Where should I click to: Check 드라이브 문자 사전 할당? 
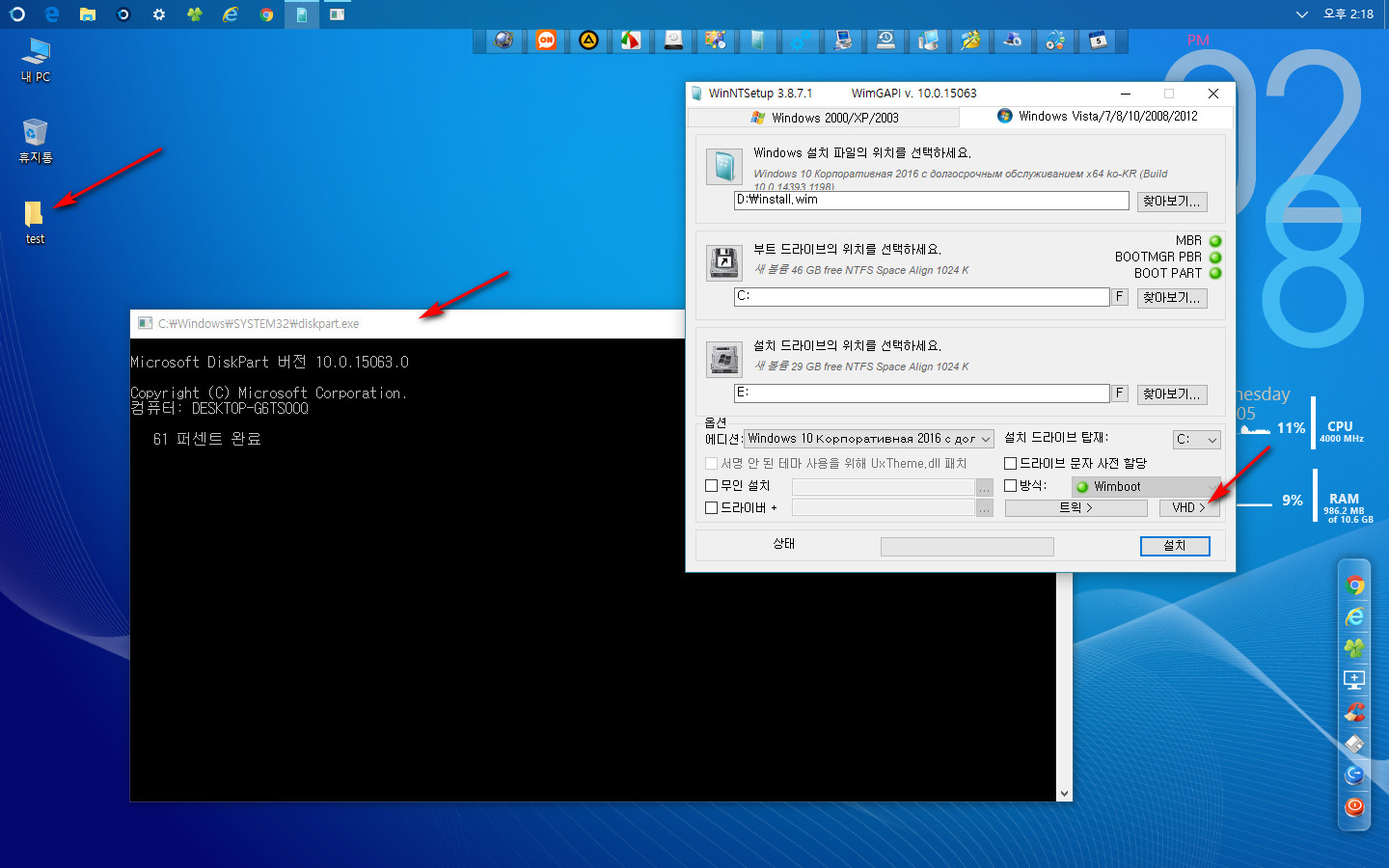[x=1011, y=464]
